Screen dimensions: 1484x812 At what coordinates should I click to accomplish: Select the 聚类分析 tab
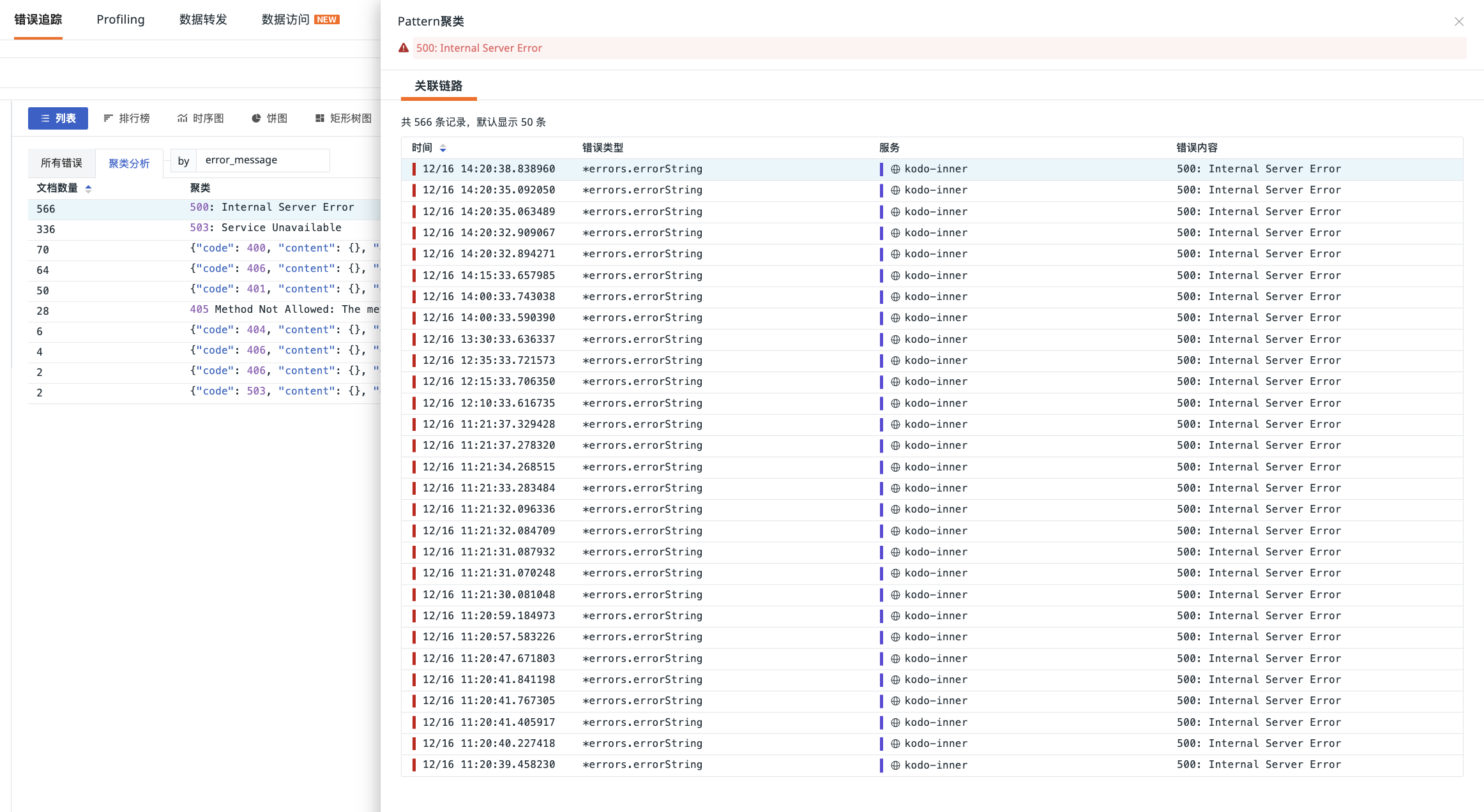[129, 163]
